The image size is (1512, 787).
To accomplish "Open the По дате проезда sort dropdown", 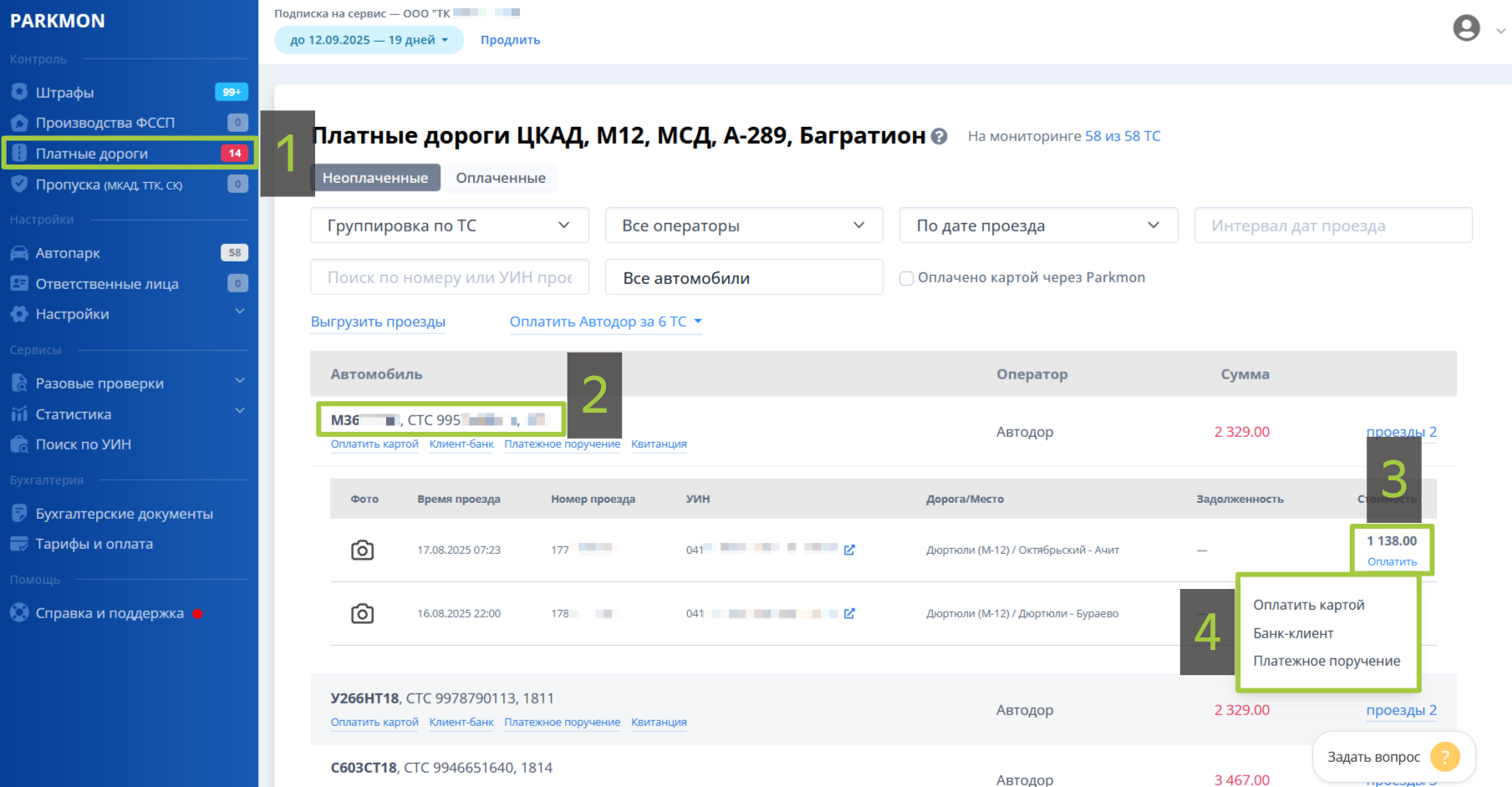I will click(1039, 226).
